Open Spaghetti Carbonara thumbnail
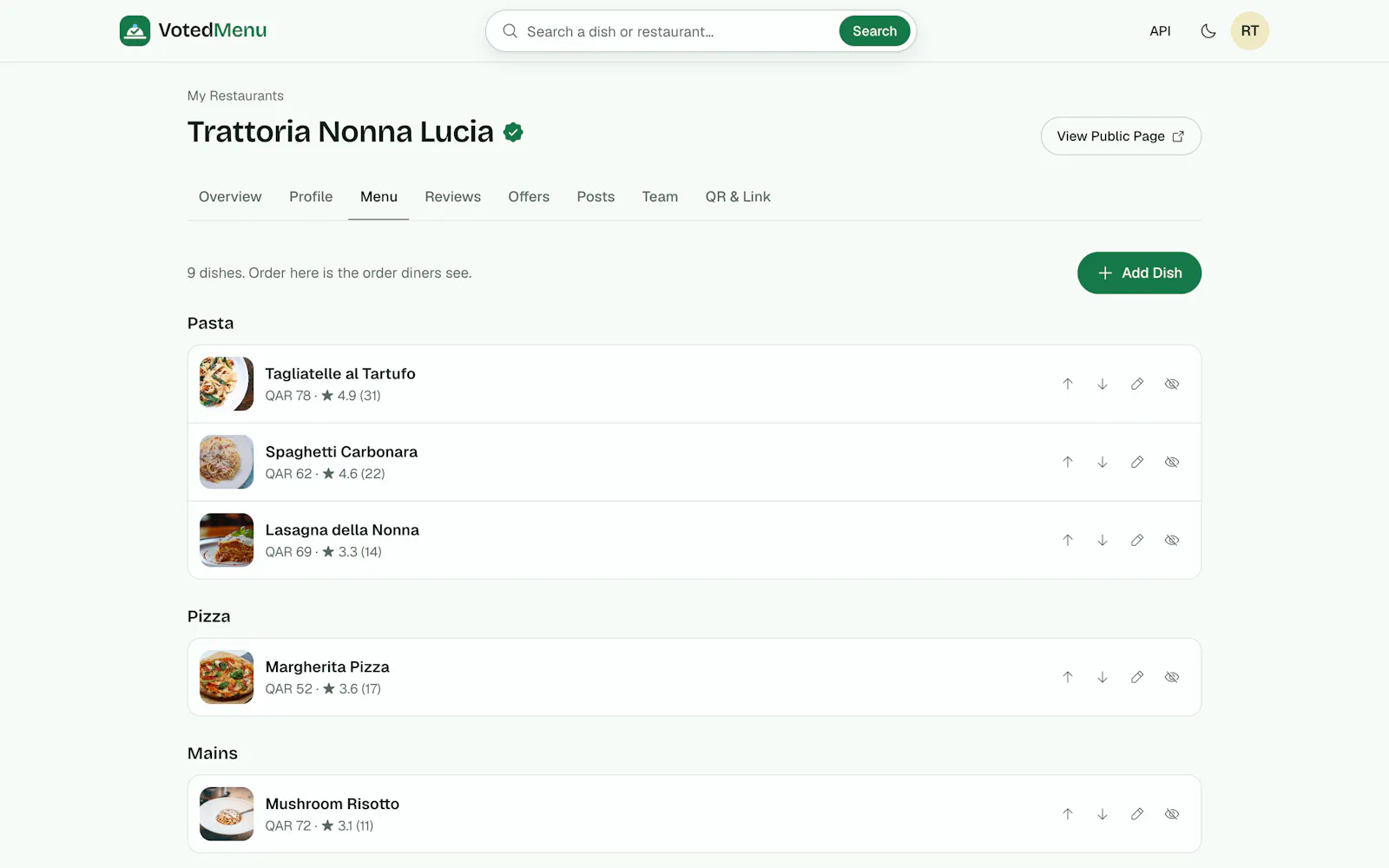This screenshot has width=1389, height=868. [x=227, y=462]
